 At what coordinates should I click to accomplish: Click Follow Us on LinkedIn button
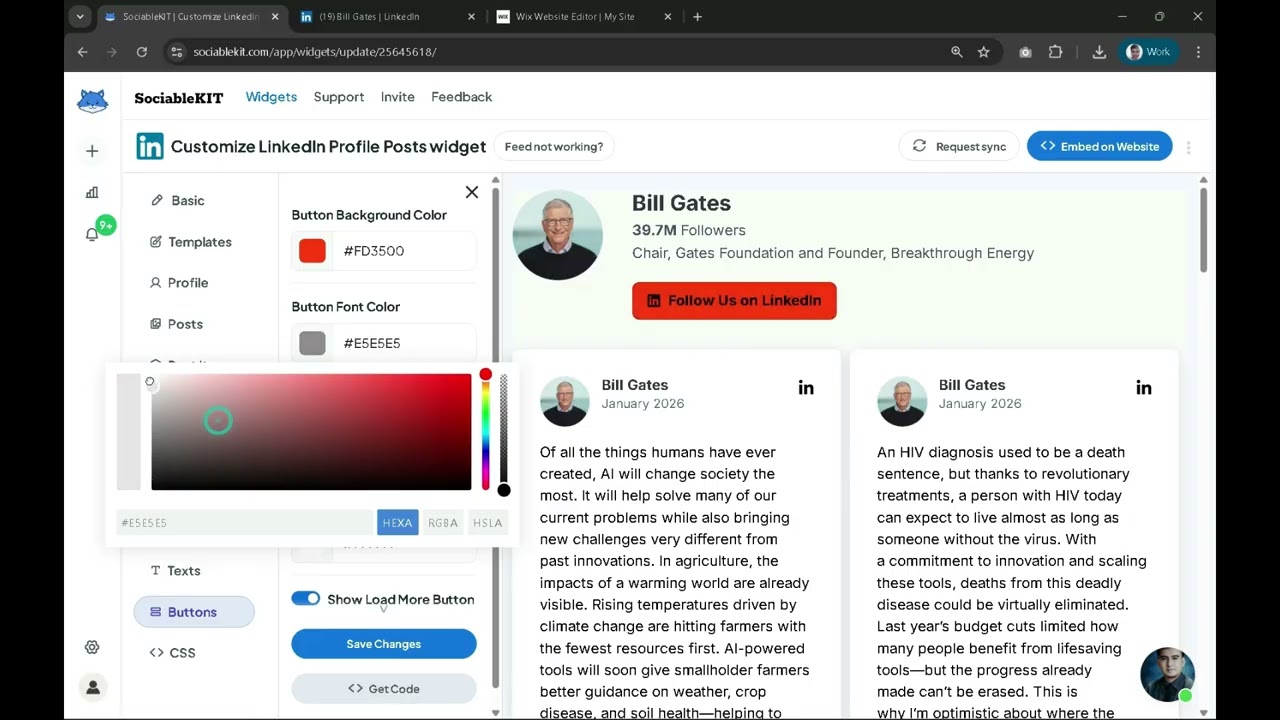click(x=734, y=300)
